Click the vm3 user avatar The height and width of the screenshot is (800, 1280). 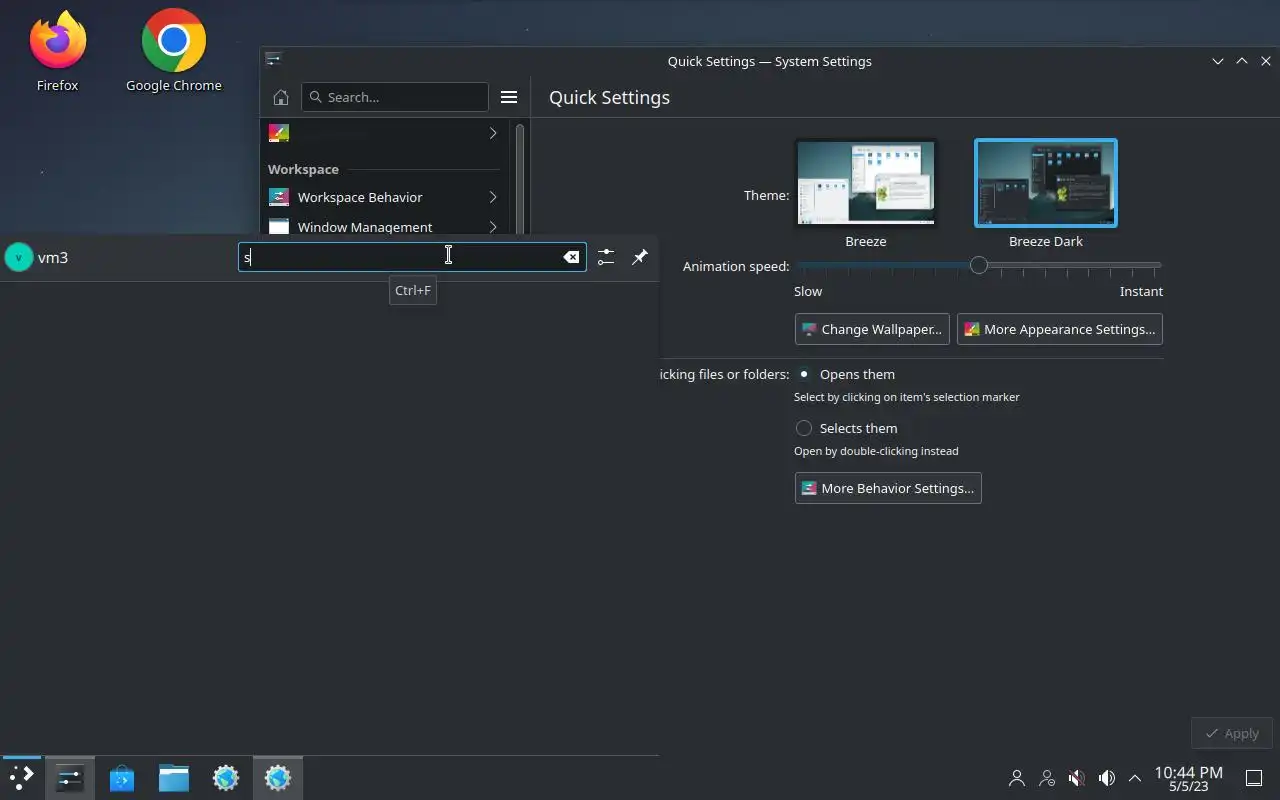coord(19,257)
